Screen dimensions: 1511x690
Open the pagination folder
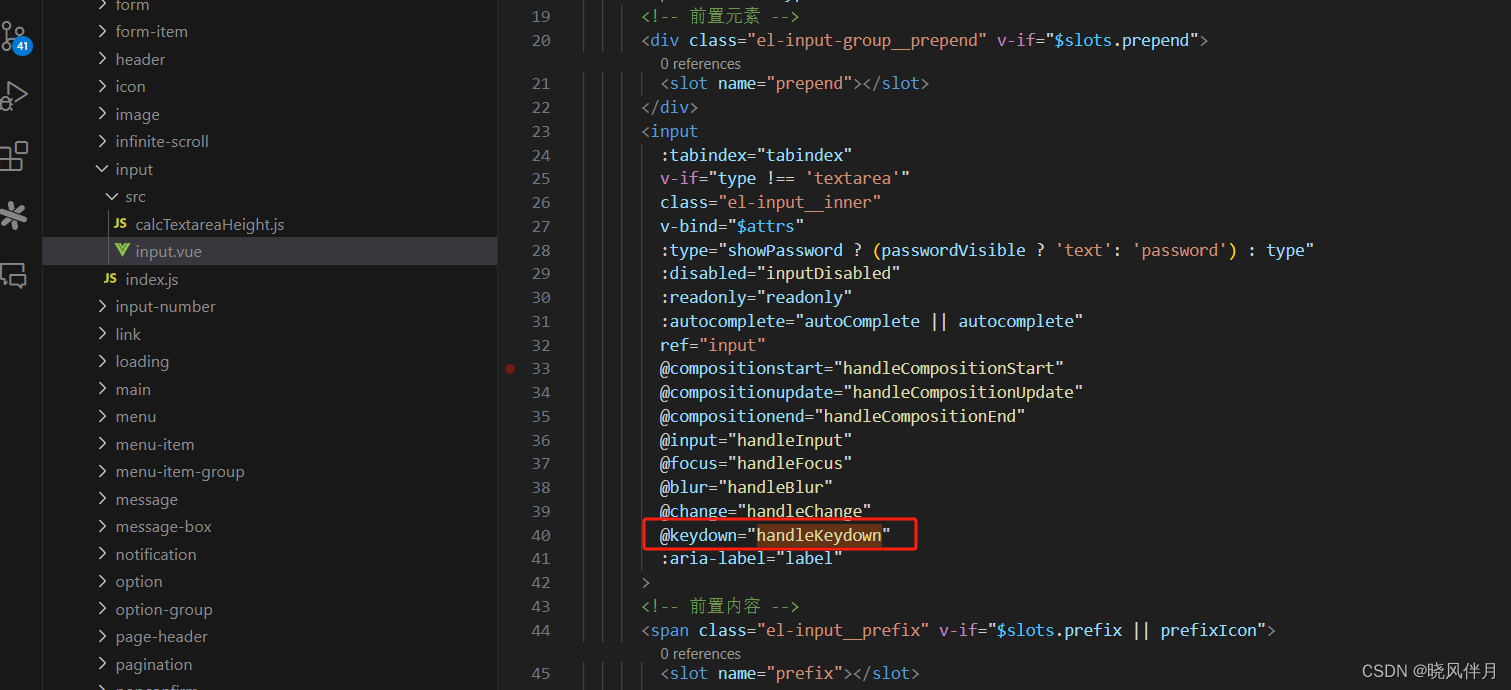pos(154,664)
